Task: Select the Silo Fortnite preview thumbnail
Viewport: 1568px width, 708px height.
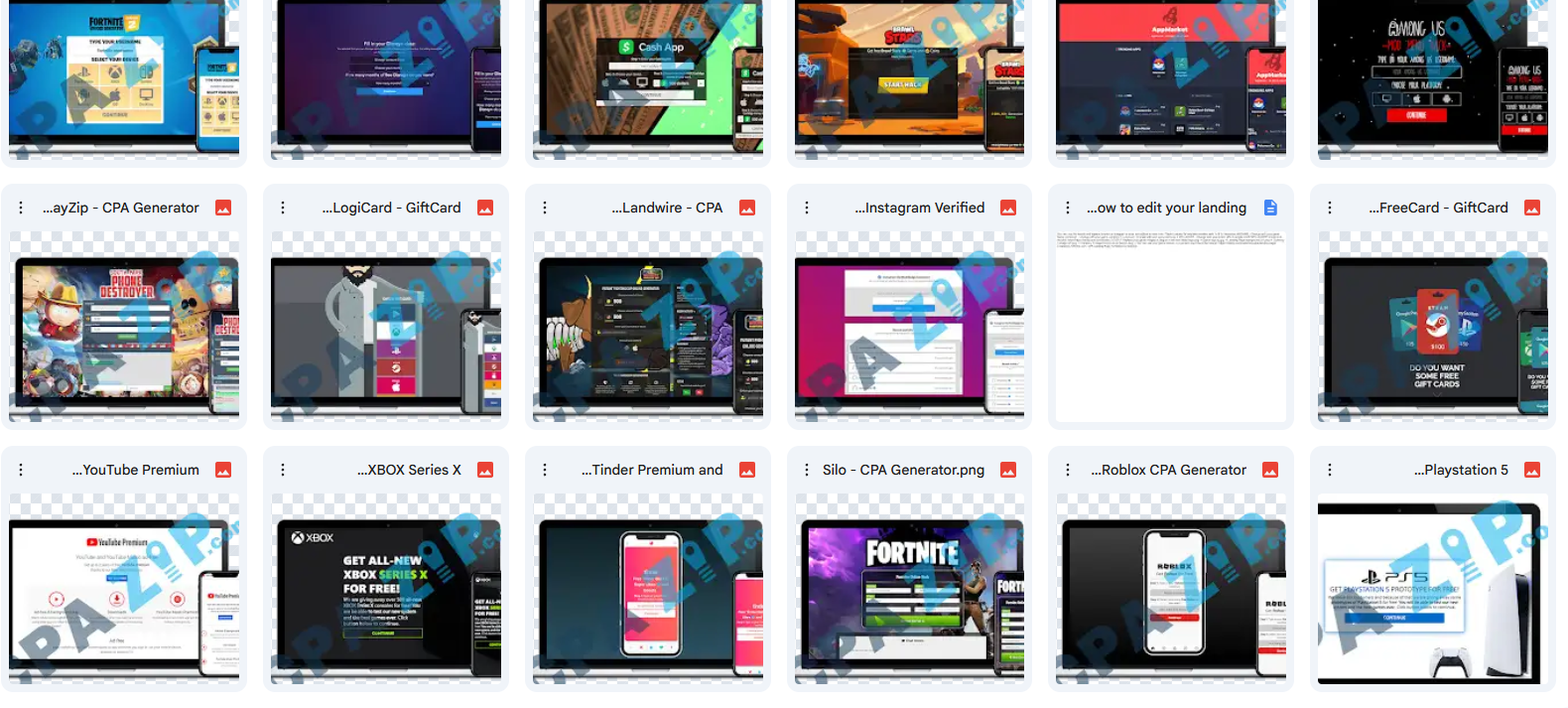Action: [909, 589]
